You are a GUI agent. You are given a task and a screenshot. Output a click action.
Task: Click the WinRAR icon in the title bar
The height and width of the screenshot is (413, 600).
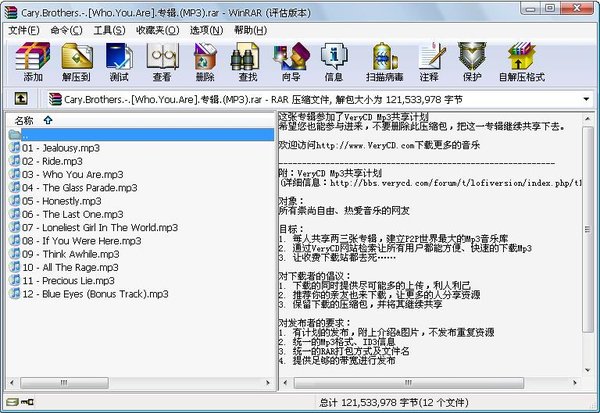pos(11,12)
